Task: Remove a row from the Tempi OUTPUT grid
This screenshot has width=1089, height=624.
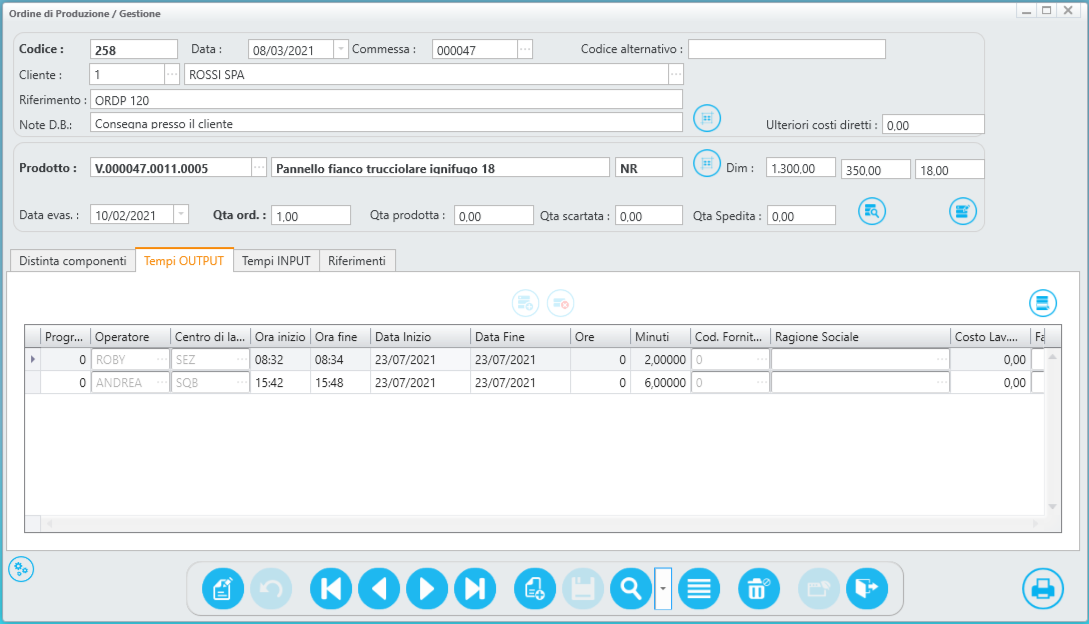Action: click(560, 303)
